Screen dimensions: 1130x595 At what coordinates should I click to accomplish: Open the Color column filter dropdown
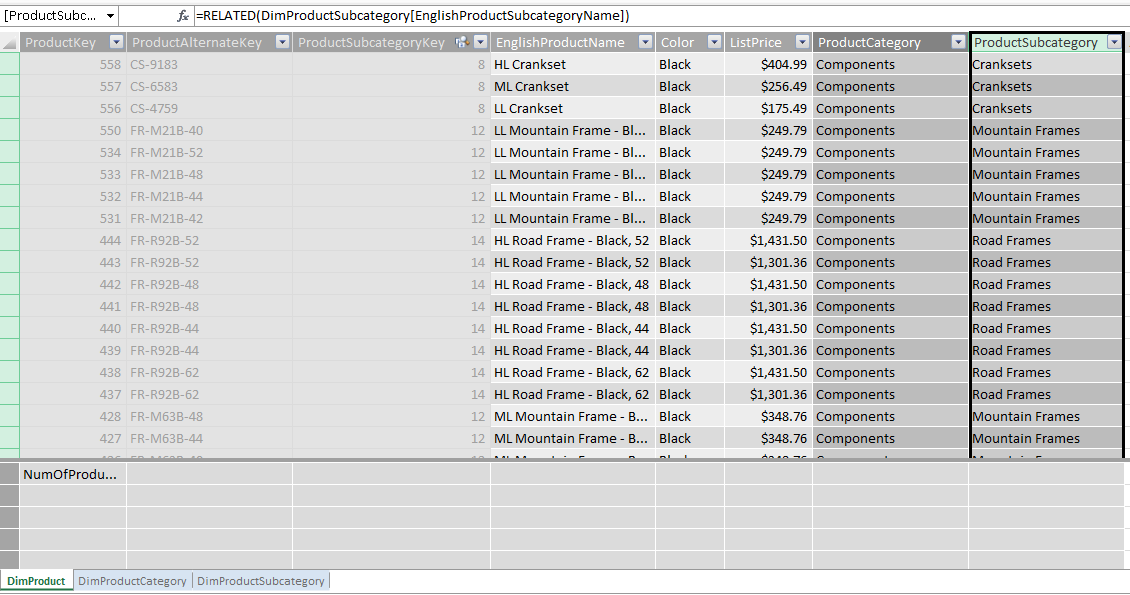pyautogui.click(x=713, y=42)
